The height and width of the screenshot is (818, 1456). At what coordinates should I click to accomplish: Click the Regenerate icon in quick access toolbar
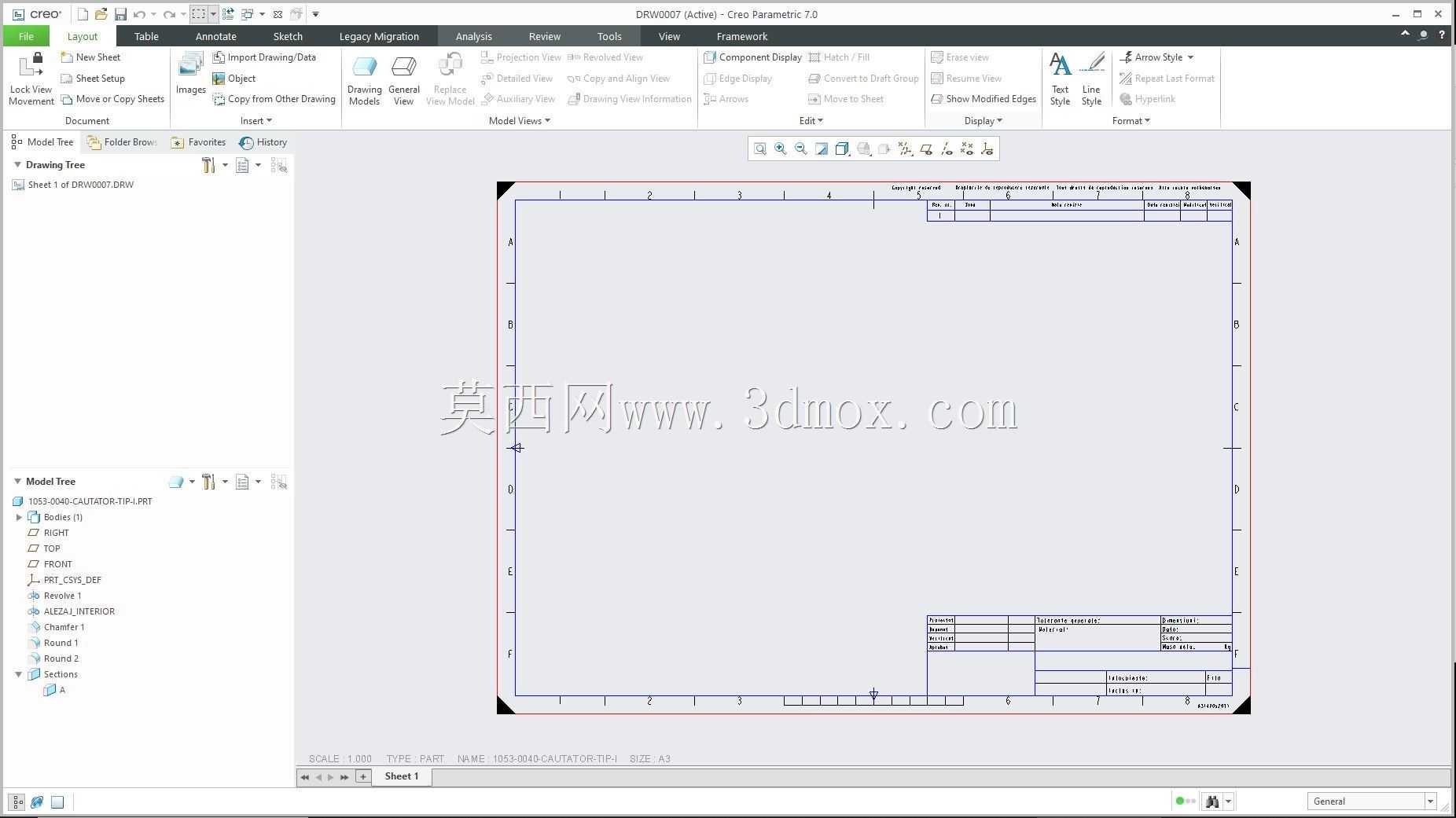coord(227,14)
